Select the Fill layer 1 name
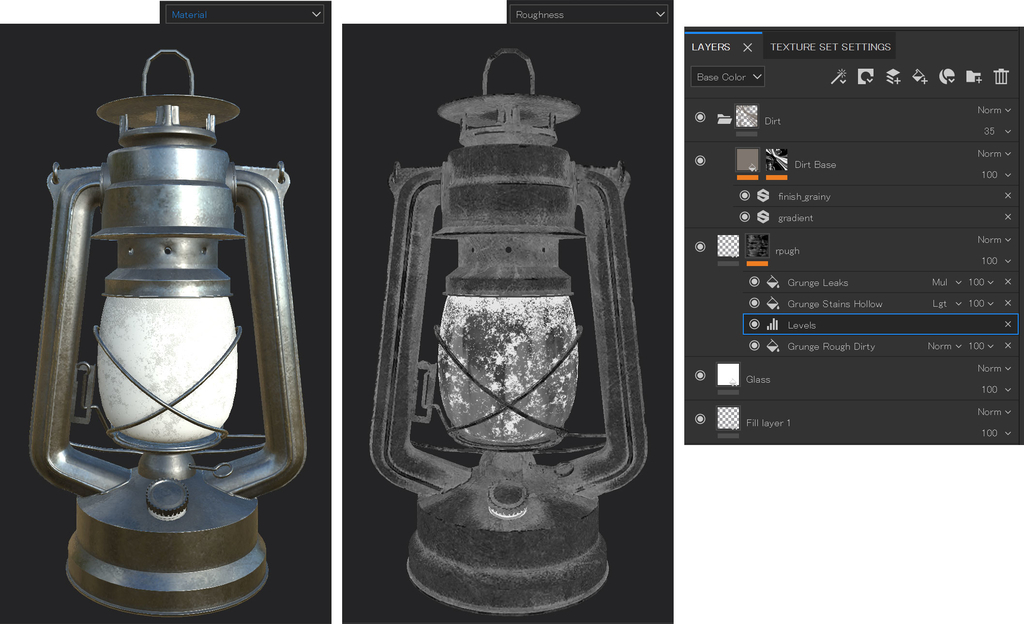Image resolution: width=1024 pixels, height=624 pixels. coord(769,423)
